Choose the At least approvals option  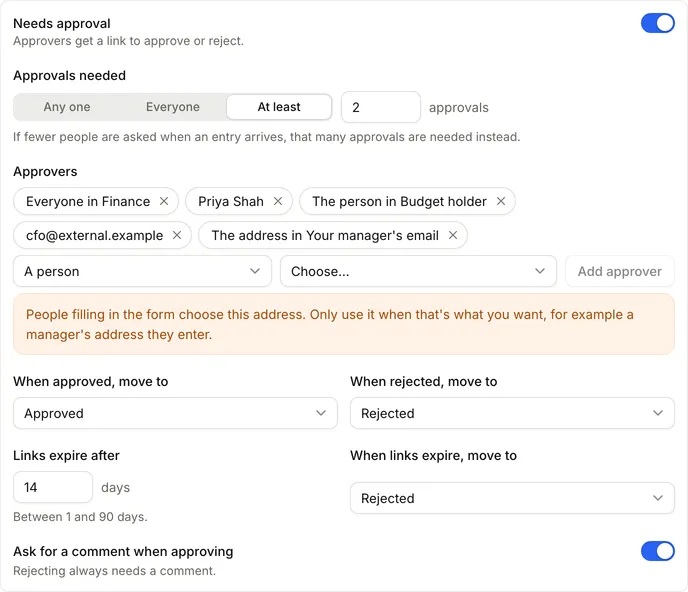[279, 107]
